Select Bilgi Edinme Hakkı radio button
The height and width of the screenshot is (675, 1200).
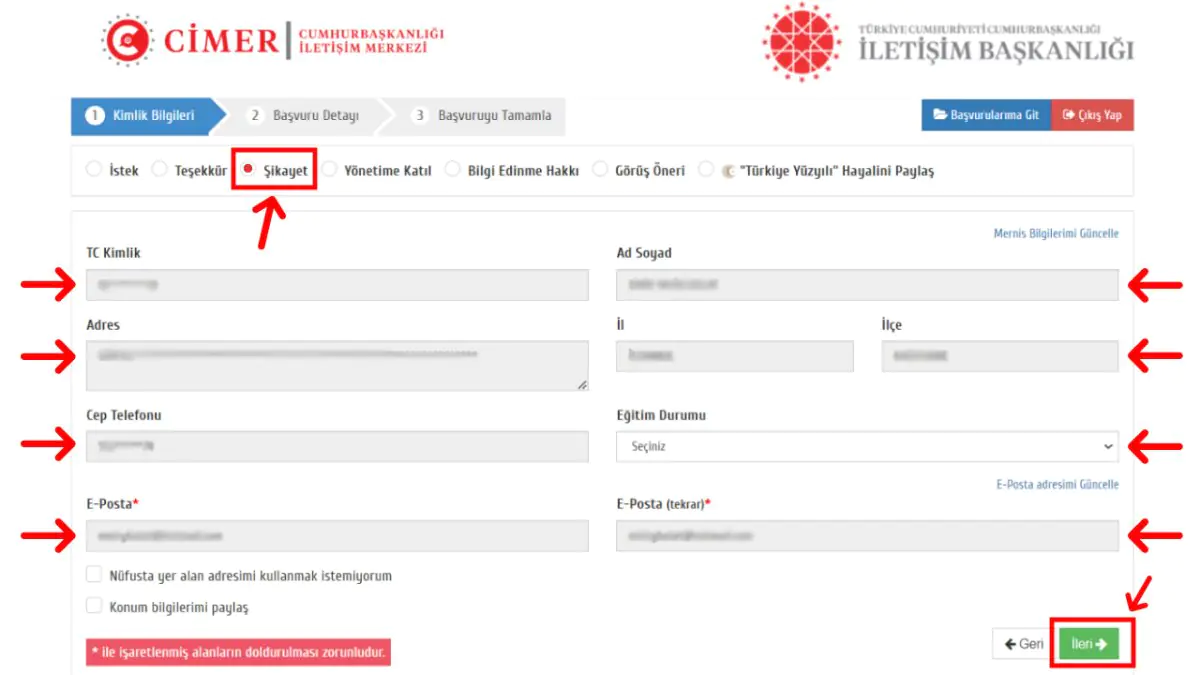[x=453, y=170]
